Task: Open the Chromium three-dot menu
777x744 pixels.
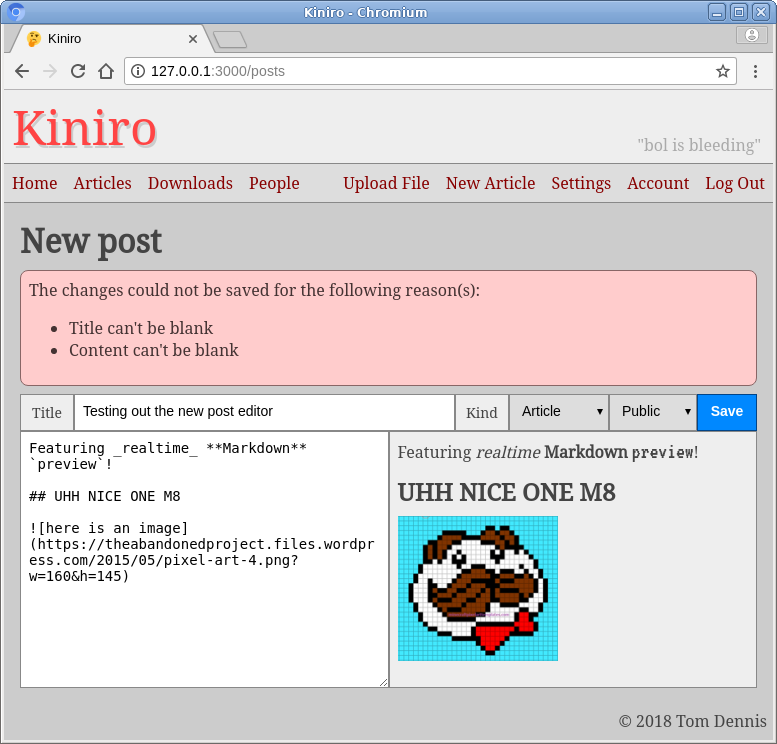Action: pos(756,71)
